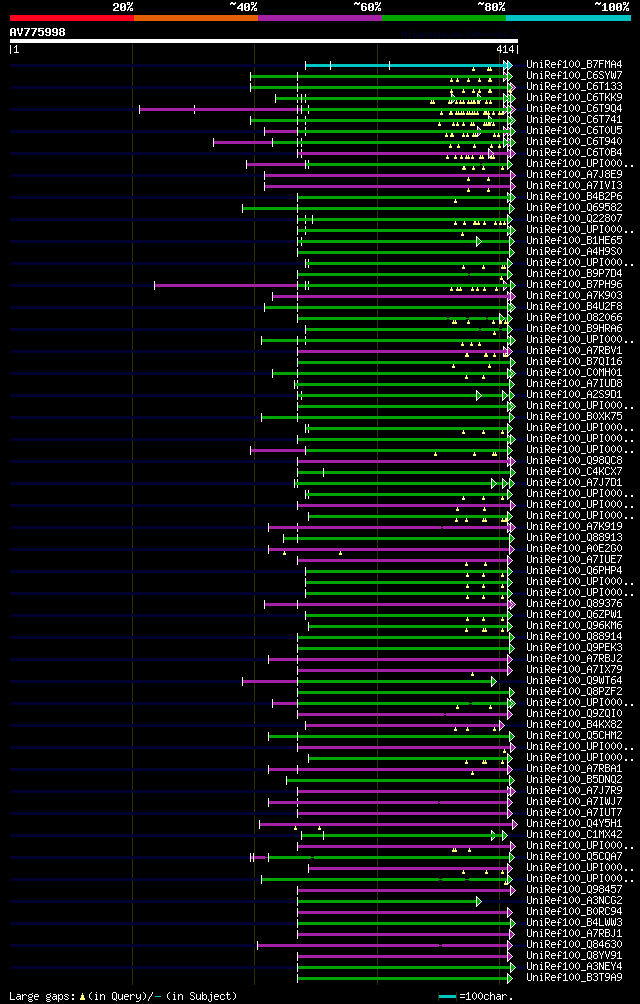Select the UniRef100_Q96KM6 label
Screen dimensions: 640x1004
pyautogui.click(x=573, y=625)
